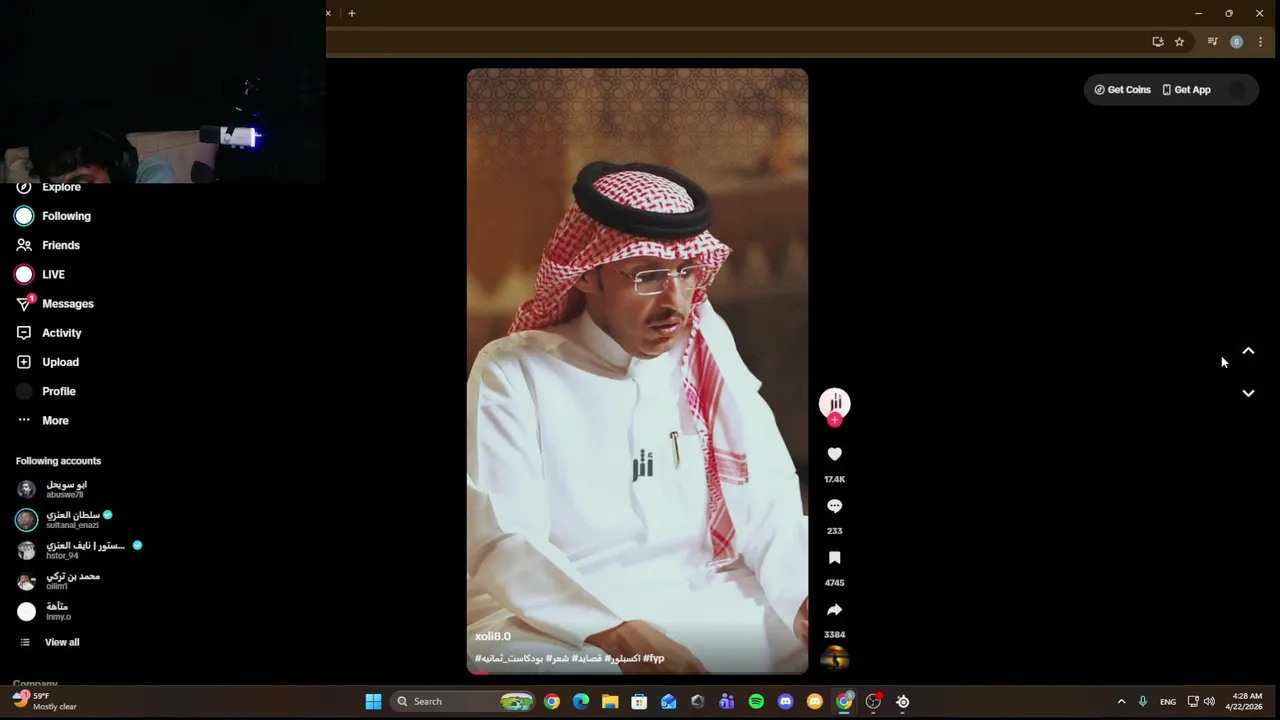
Task: Open Microsoft Teams from the taskbar
Action: click(727, 702)
